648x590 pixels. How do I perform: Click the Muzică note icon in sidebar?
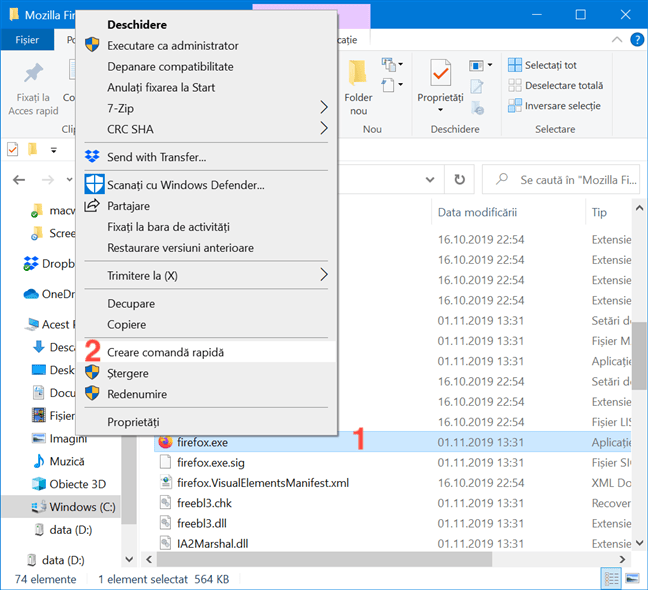tap(39, 461)
